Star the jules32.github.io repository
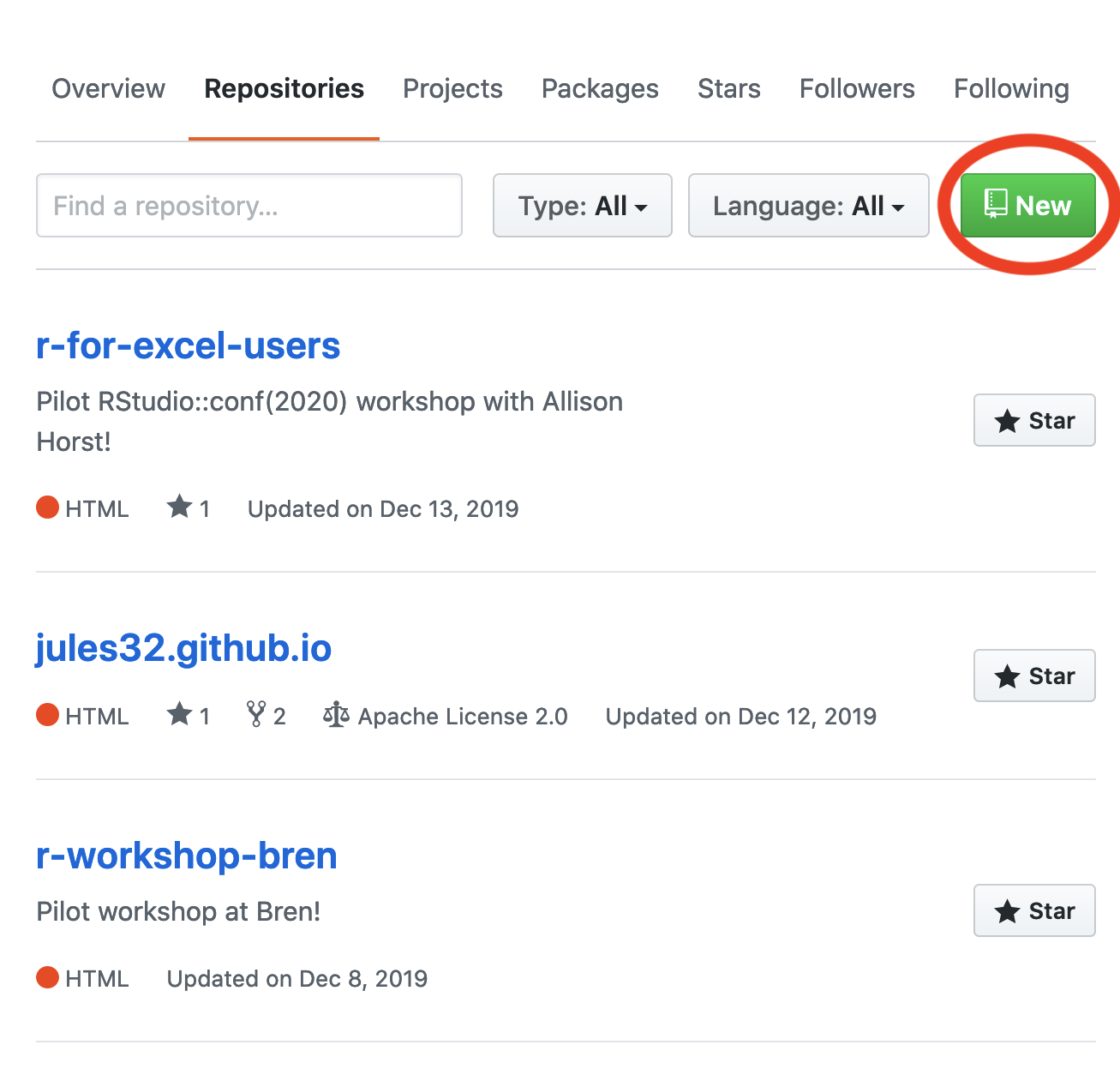Screen dimensions: 1120x1087 (x=1034, y=676)
